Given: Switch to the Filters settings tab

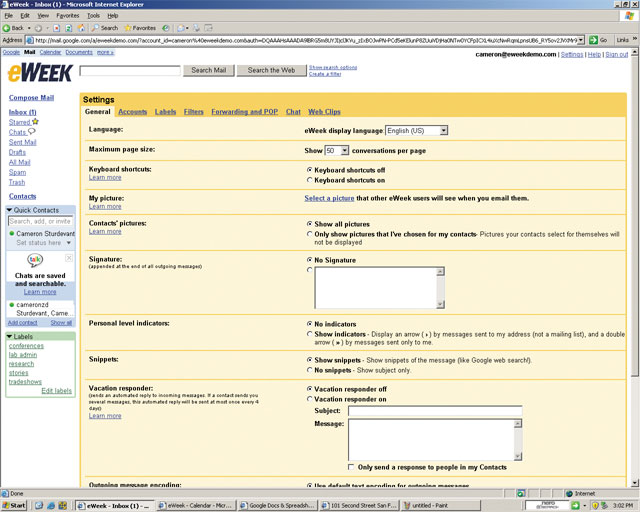Looking at the screenshot, I should [x=193, y=111].
